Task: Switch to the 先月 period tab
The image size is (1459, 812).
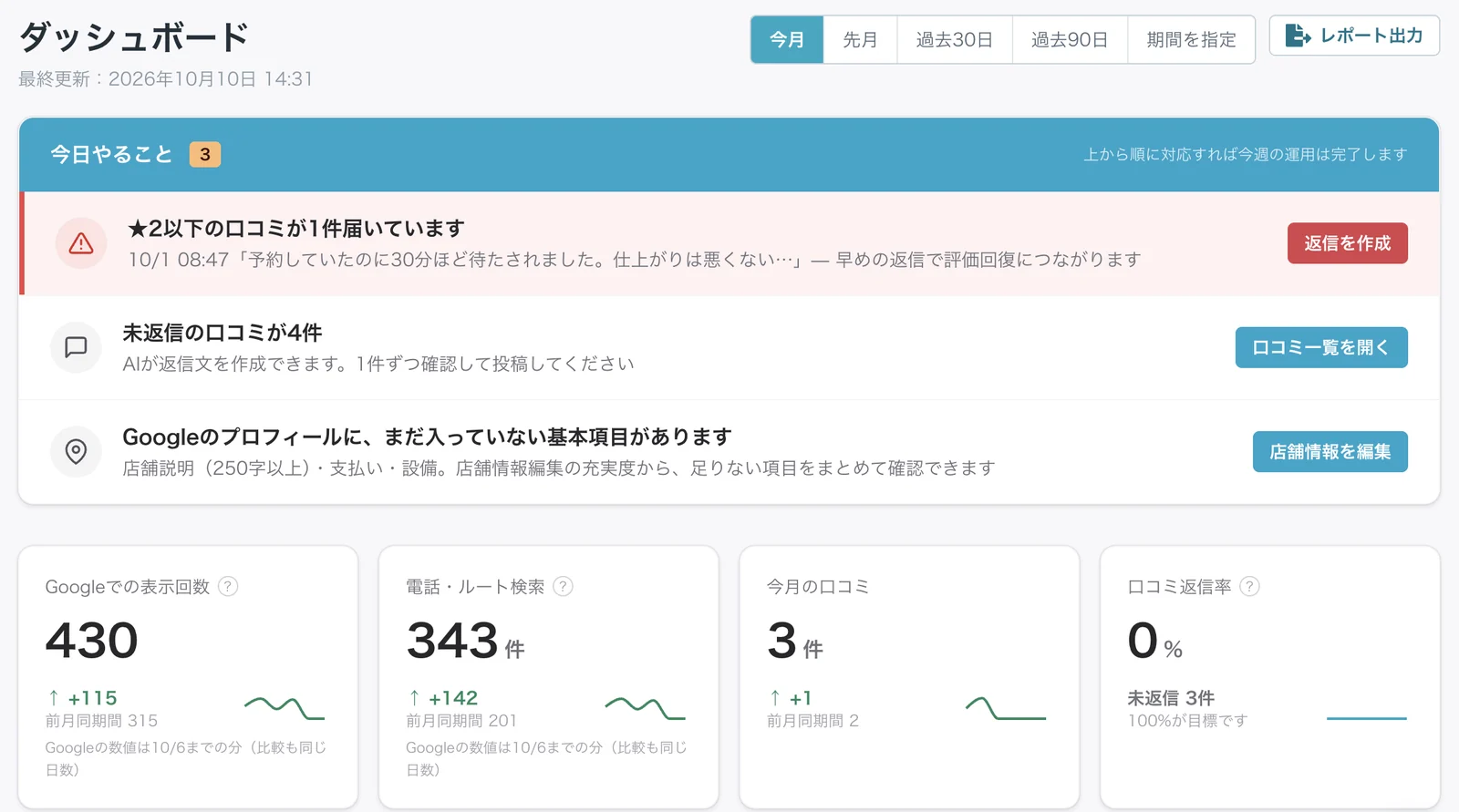Action: coord(860,39)
